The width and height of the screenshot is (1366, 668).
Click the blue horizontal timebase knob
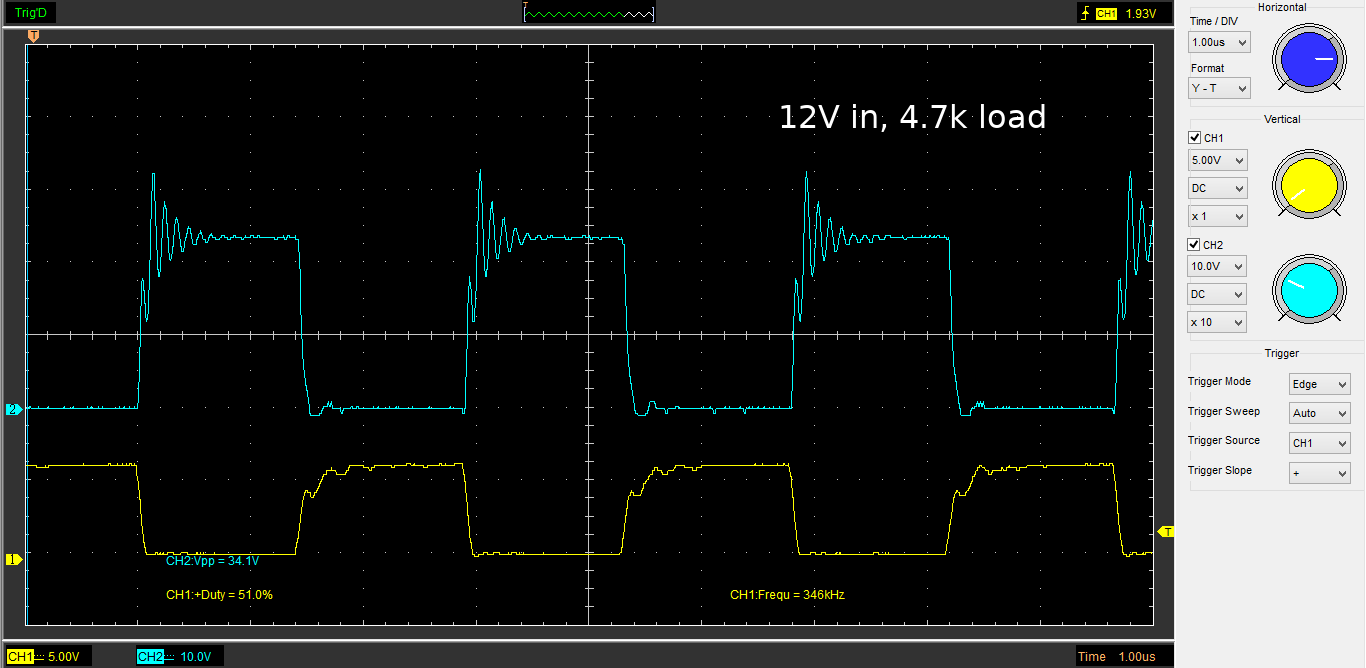point(1309,60)
